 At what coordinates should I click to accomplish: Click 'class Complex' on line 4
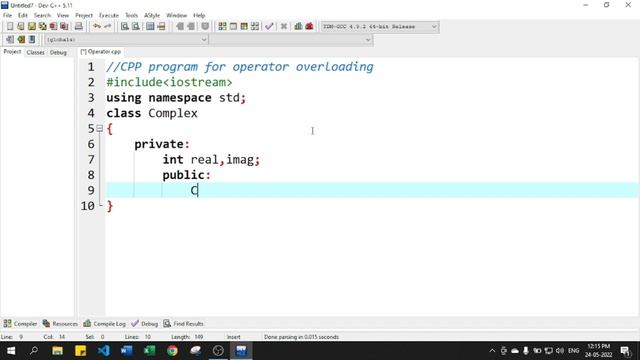152,113
